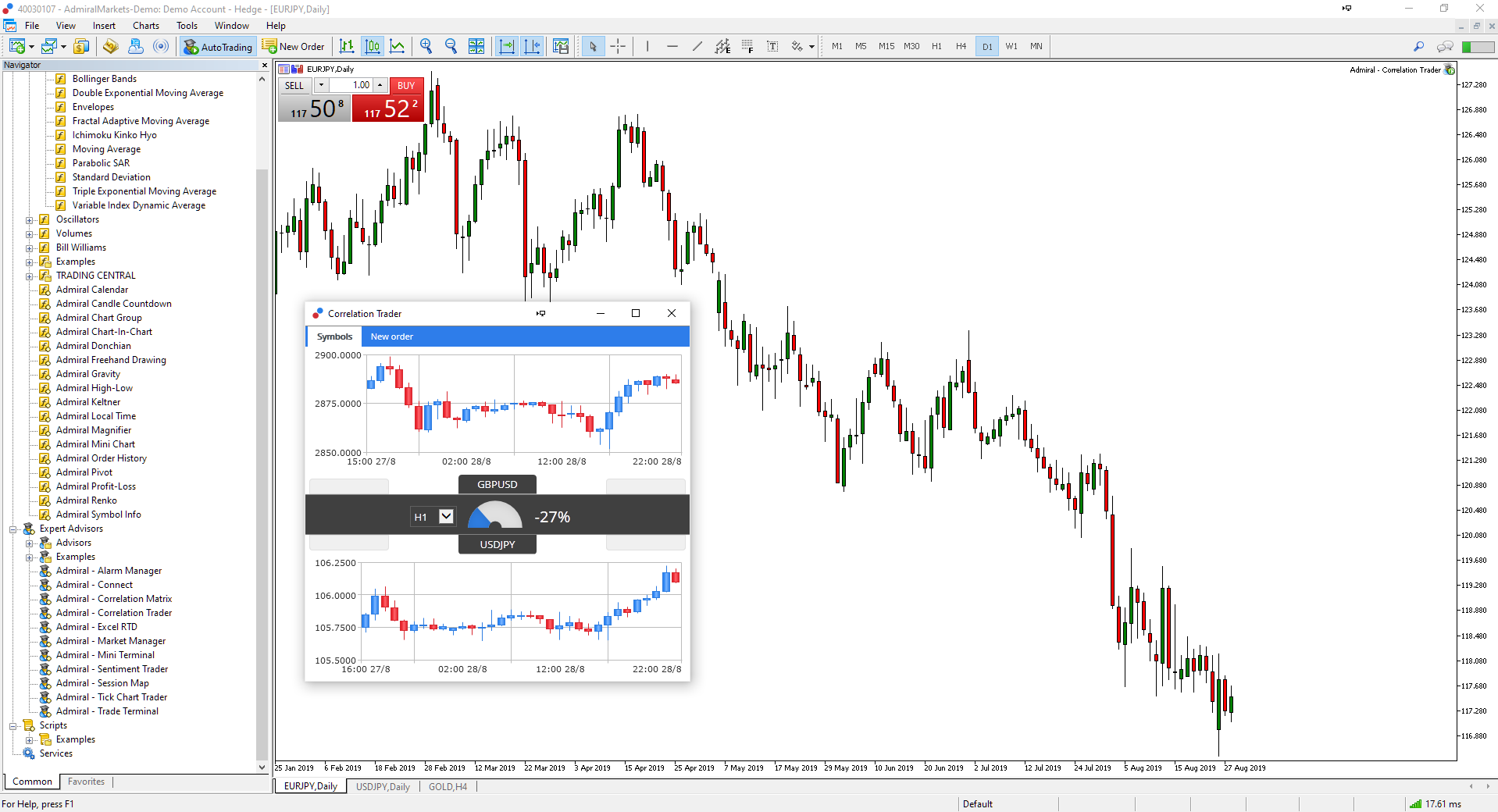The width and height of the screenshot is (1498, 812).
Task: Open the search magnifier in toolbar
Action: (x=1419, y=47)
